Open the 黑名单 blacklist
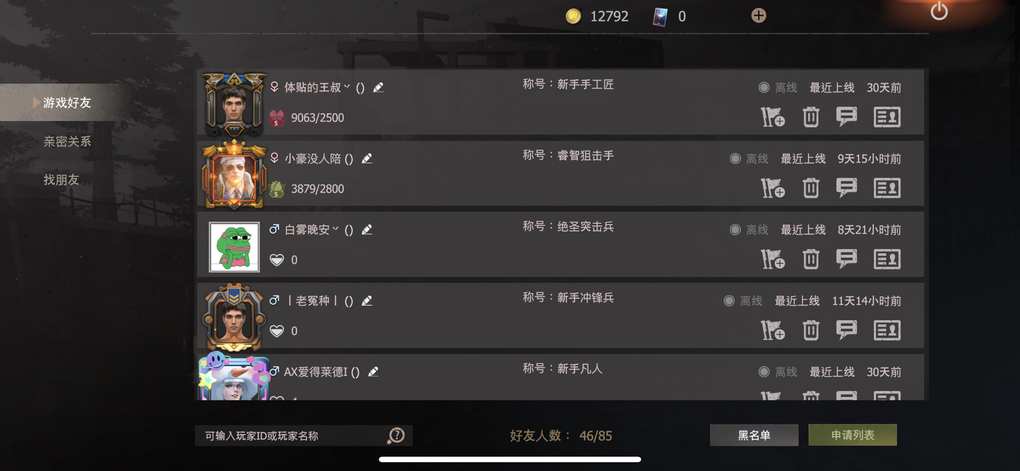Image resolution: width=1020 pixels, height=471 pixels. pos(754,435)
